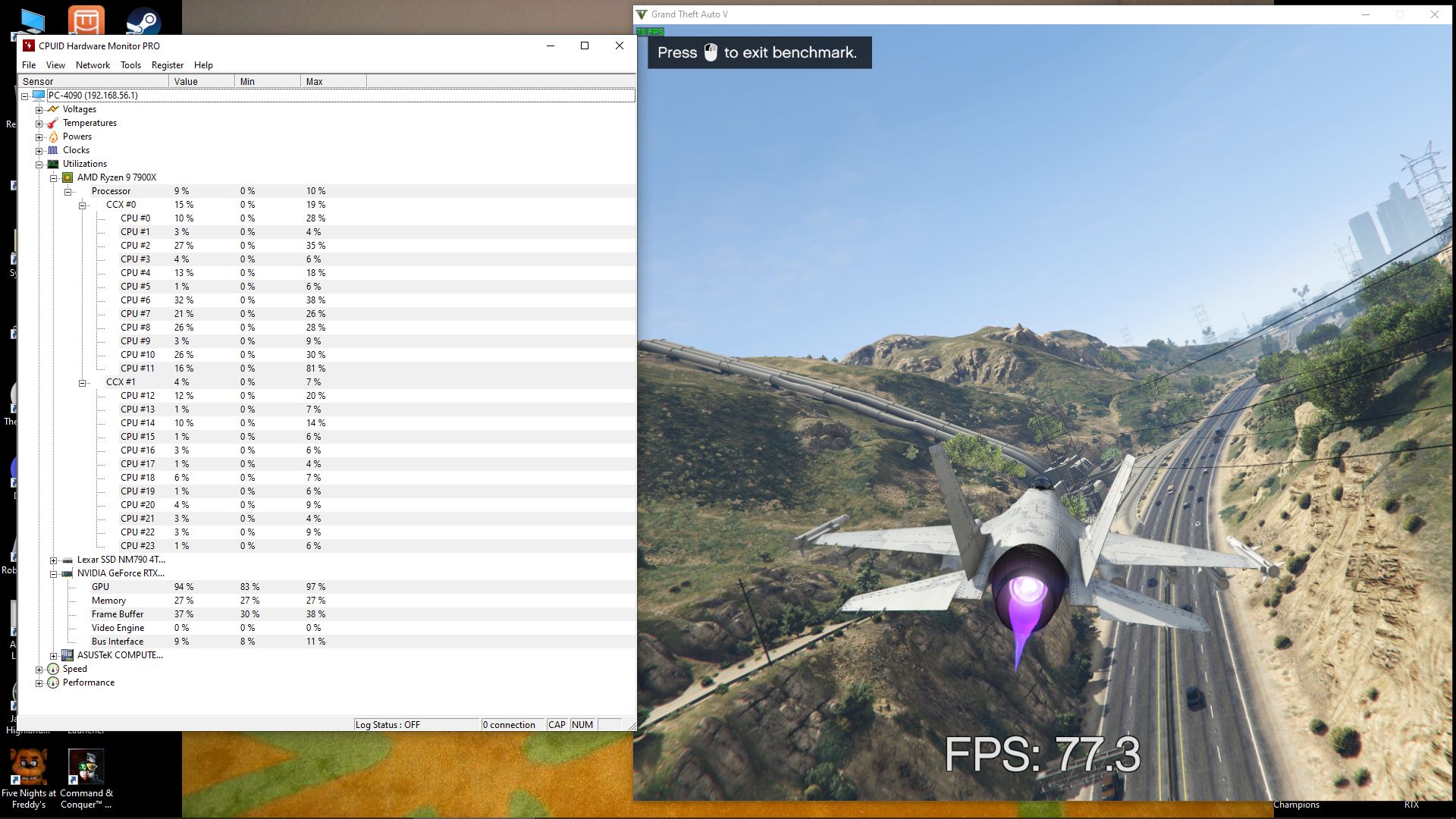This screenshot has height=819, width=1456.
Task: Open the Network menu
Action: click(x=93, y=65)
